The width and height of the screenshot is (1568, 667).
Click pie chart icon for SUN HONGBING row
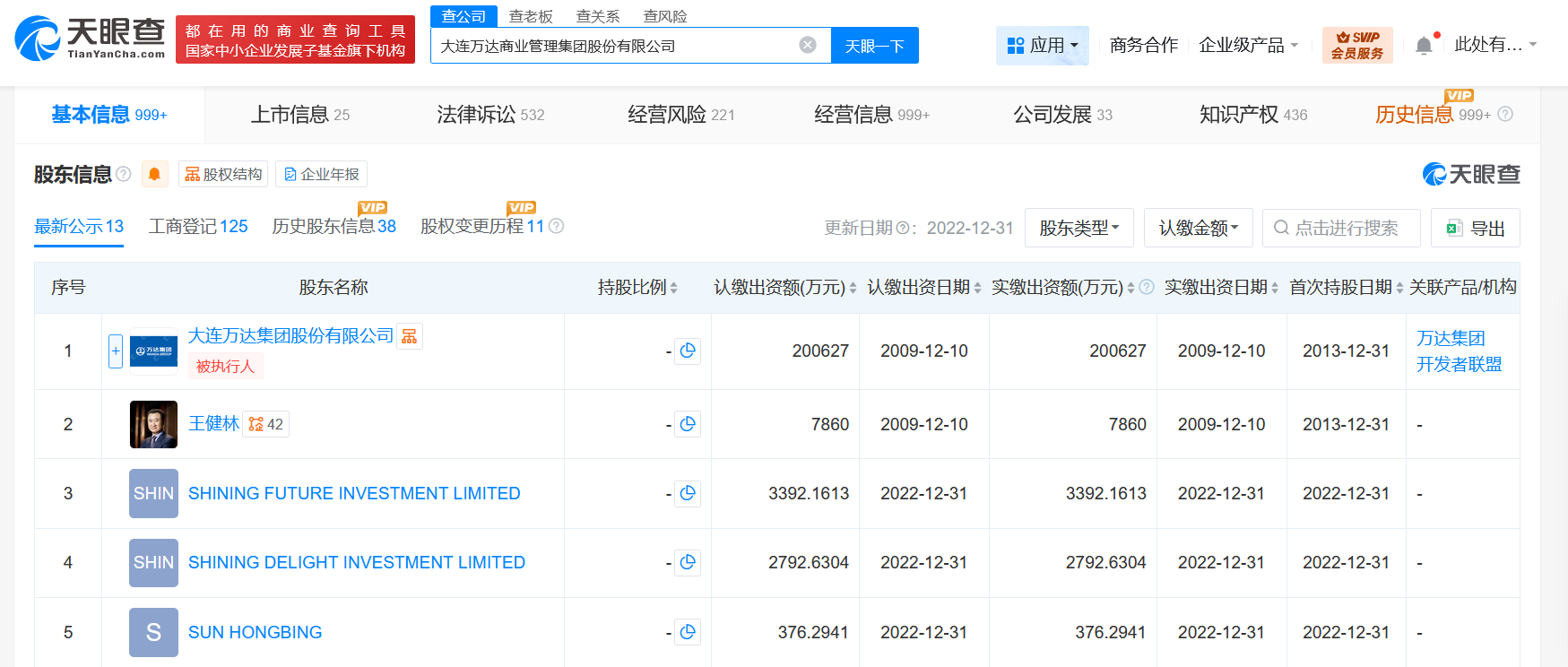pos(688,632)
